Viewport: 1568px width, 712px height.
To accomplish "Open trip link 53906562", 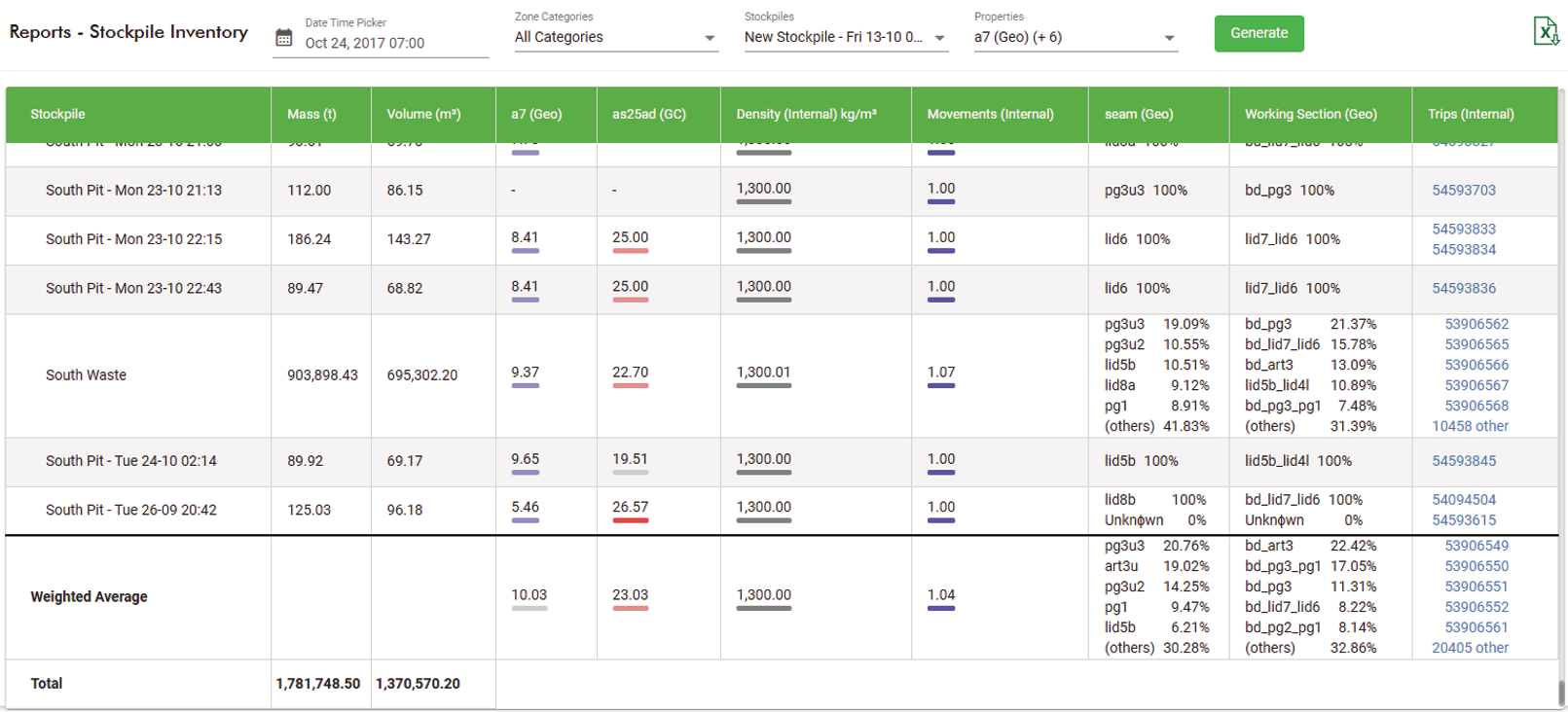I will point(1477,324).
